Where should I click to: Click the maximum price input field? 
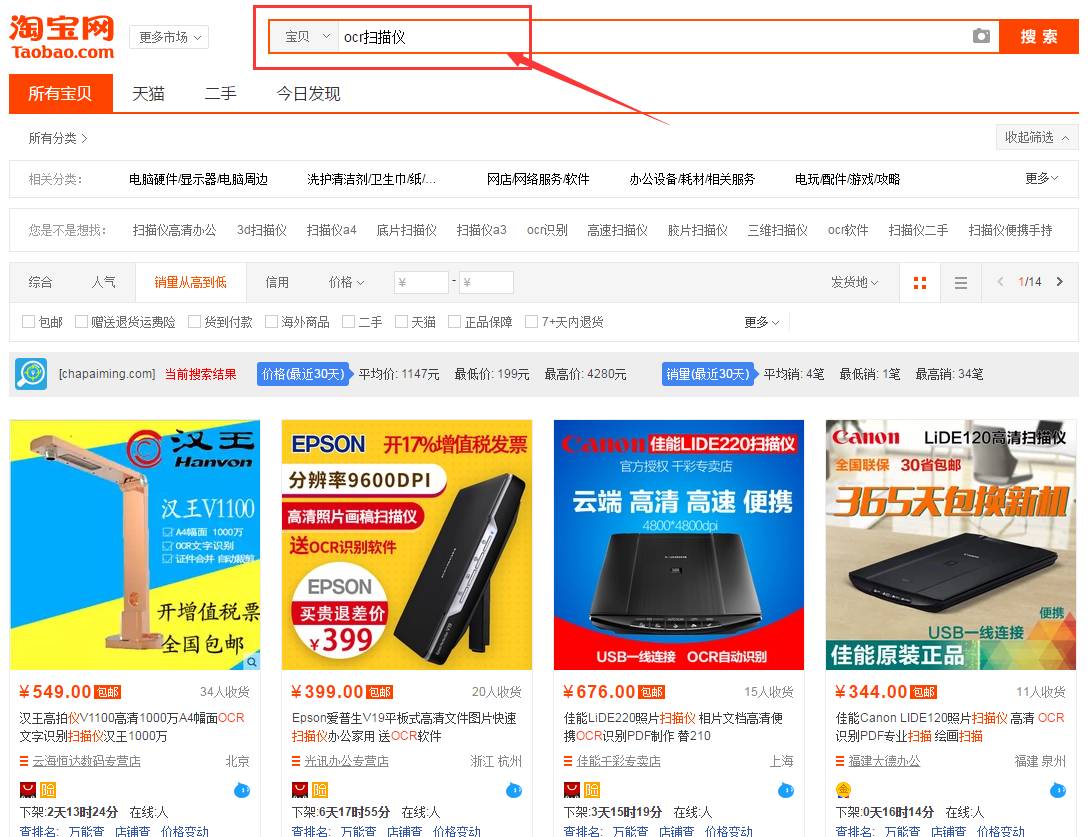[x=486, y=282]
